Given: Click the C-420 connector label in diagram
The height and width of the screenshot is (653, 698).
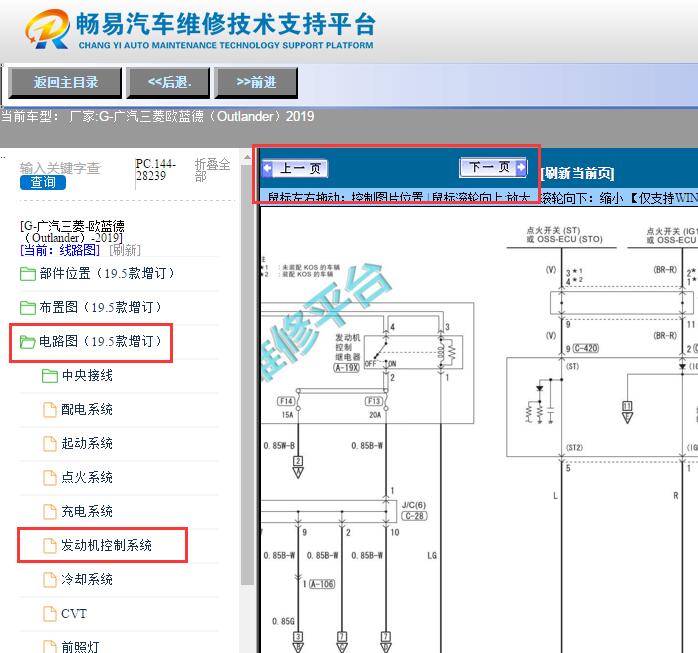Looking at the screenshot, I should point(585,348).
